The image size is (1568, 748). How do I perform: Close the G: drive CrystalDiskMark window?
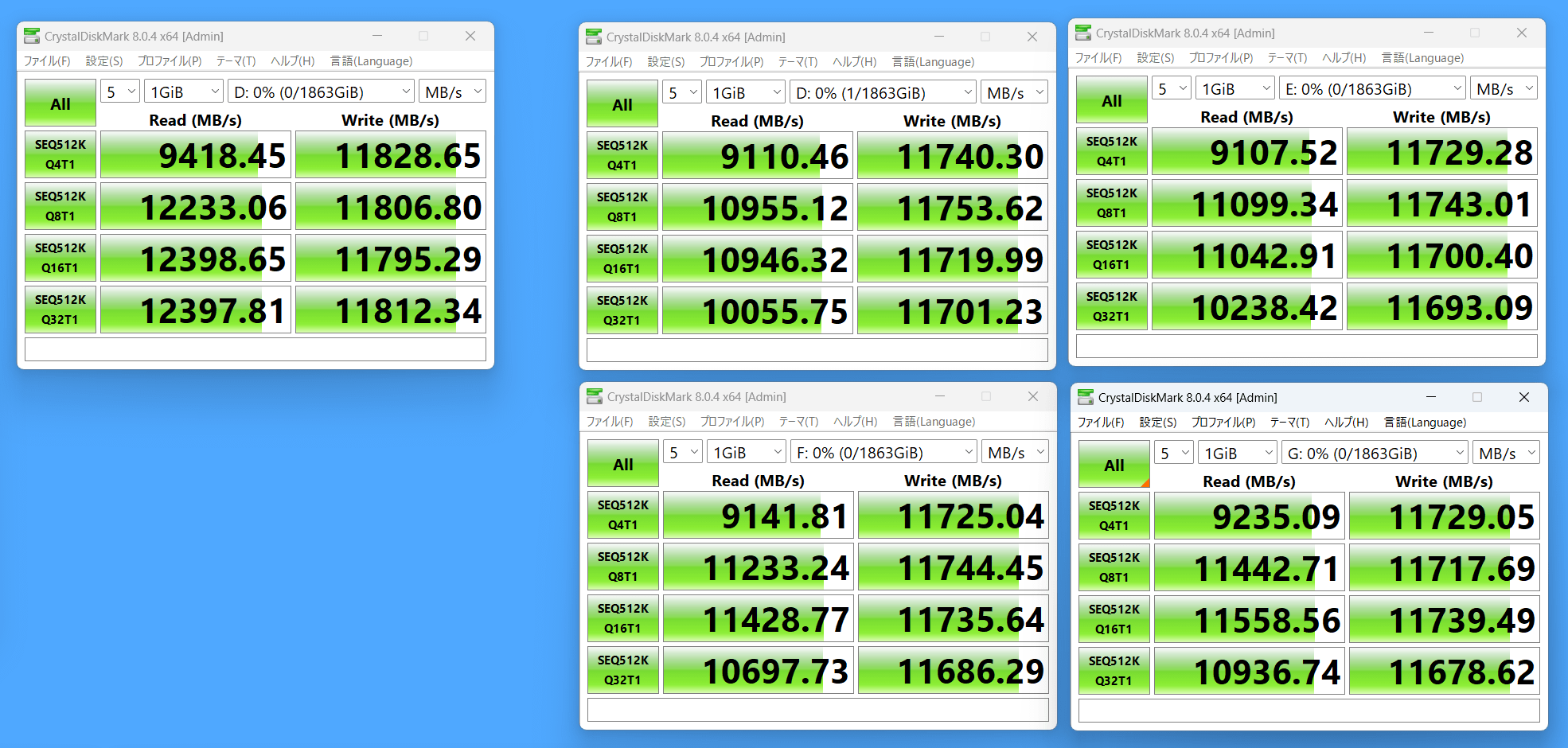click(x=1523, y=397)
